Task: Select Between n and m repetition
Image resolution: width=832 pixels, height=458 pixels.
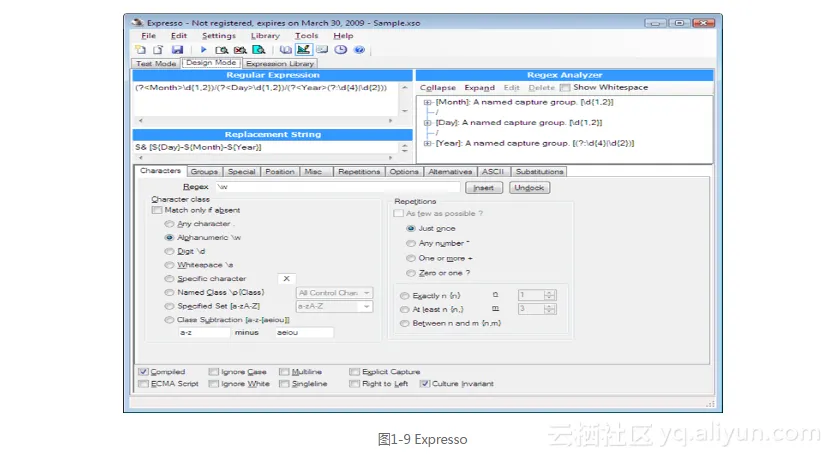Action: click(x=405, y=323)
